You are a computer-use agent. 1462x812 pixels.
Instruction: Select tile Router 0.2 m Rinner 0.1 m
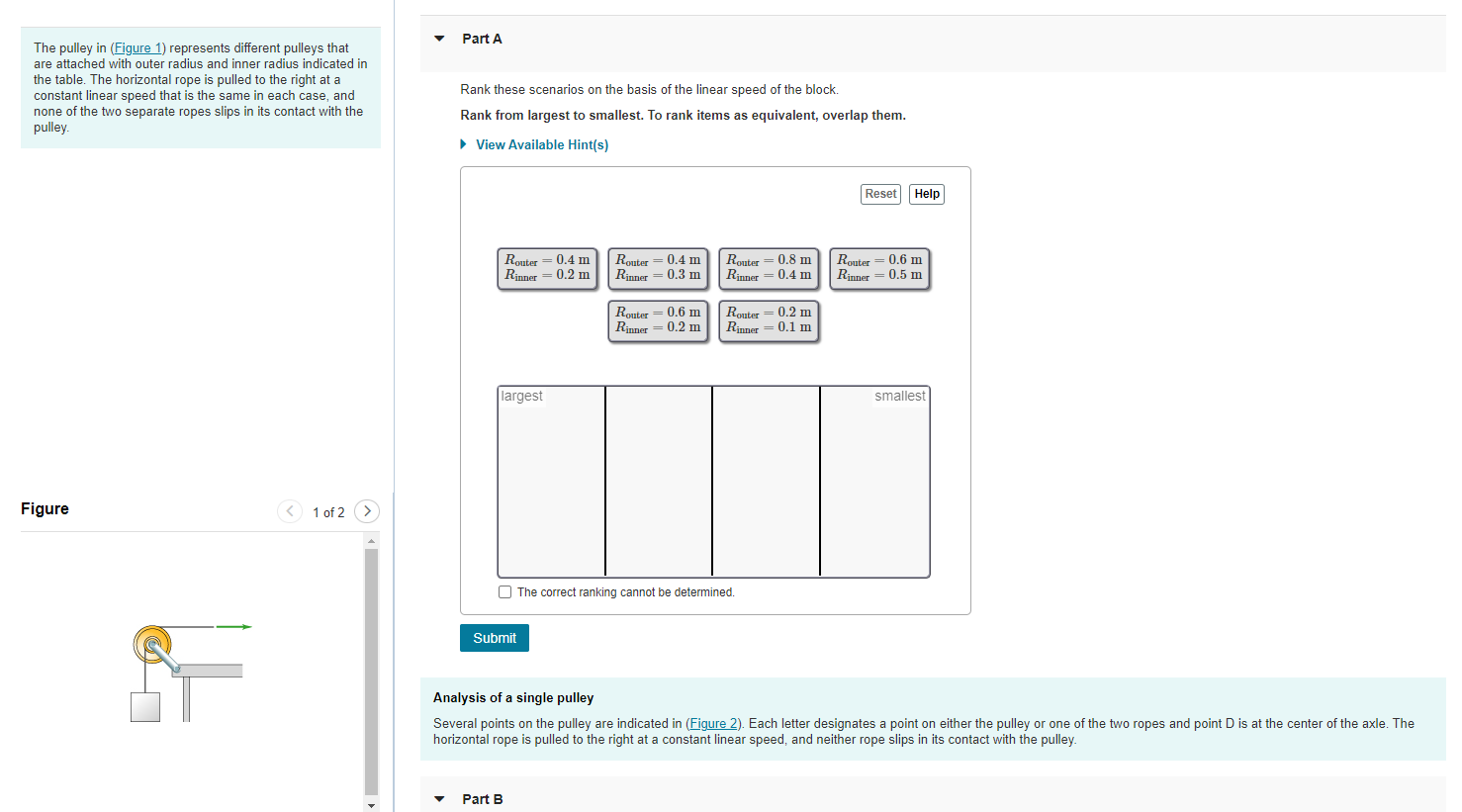[x=770, y=320]
